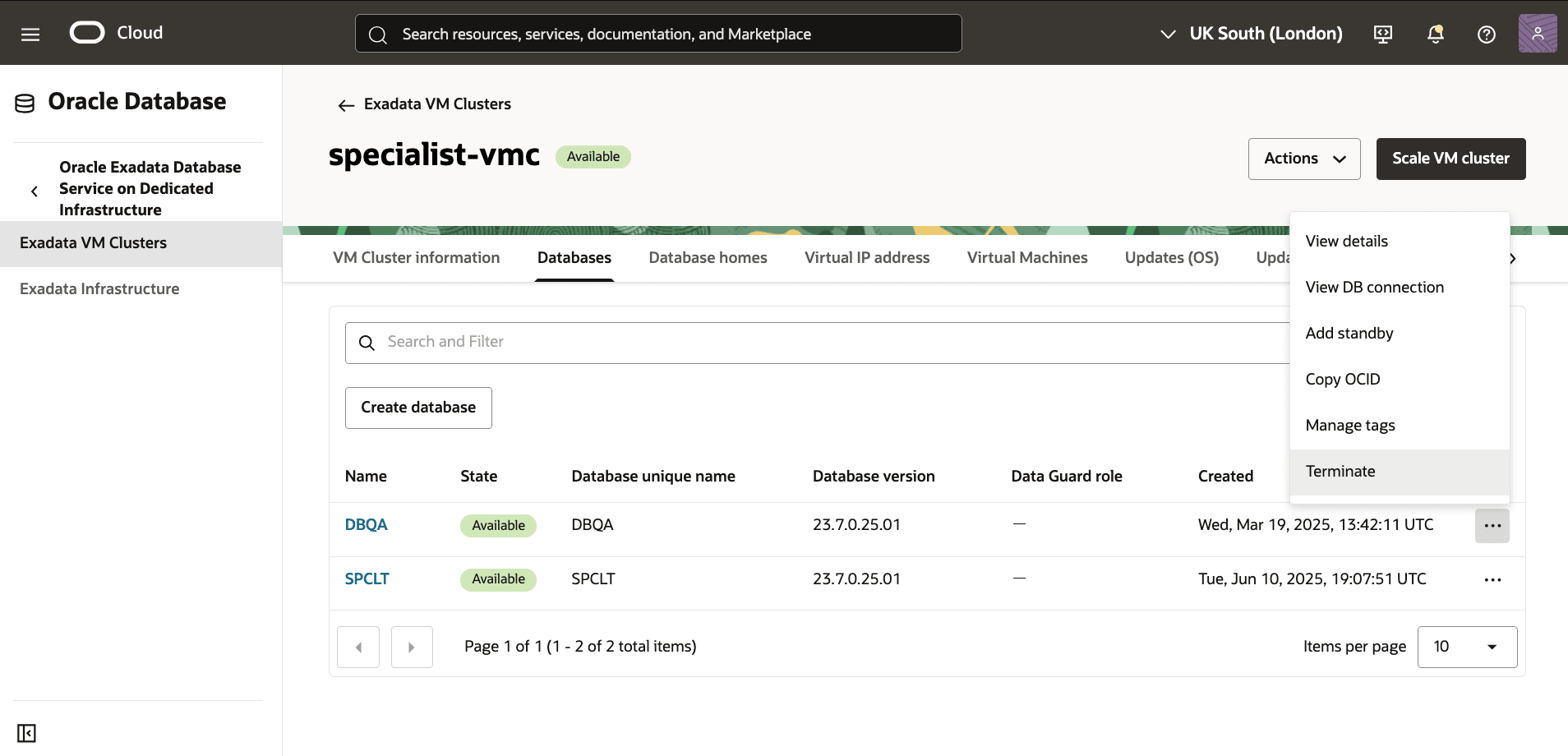Focus the top search resources field
Screen dimensions: 1568x756
pyautogui.click(x=658, y=34)
